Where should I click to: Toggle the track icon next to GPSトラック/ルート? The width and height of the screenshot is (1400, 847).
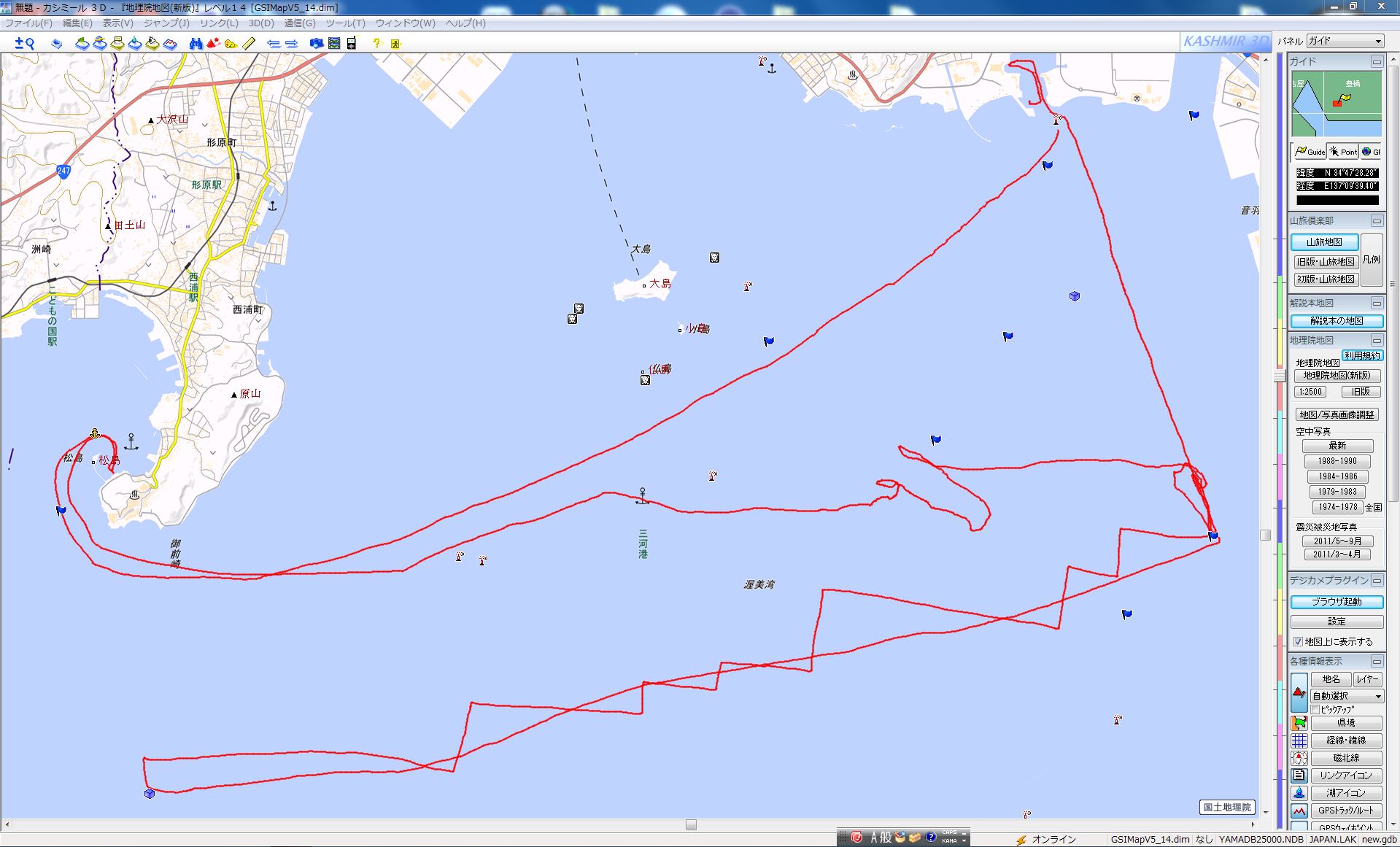pos(1299,811)
